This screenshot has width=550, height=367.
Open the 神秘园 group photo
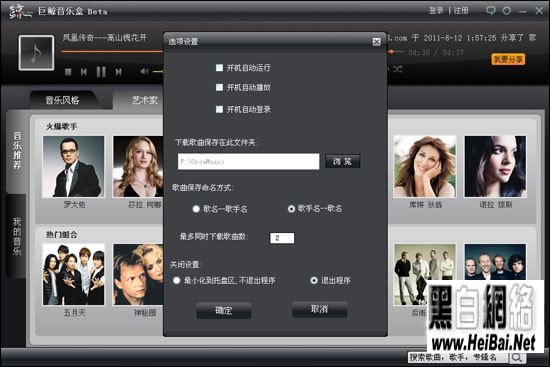click(138, 274)
